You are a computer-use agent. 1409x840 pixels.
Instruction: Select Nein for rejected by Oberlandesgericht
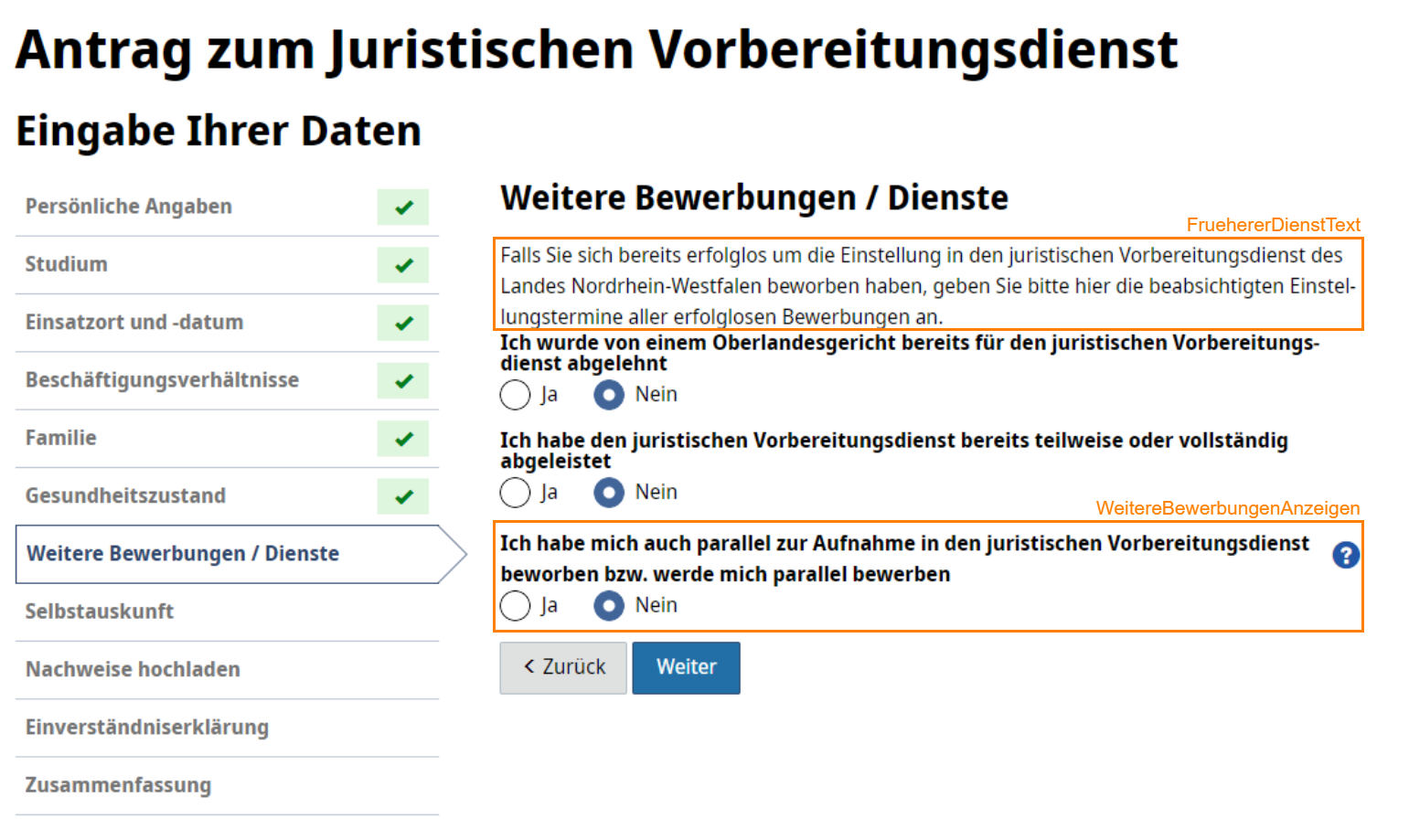tap(609, 395)
